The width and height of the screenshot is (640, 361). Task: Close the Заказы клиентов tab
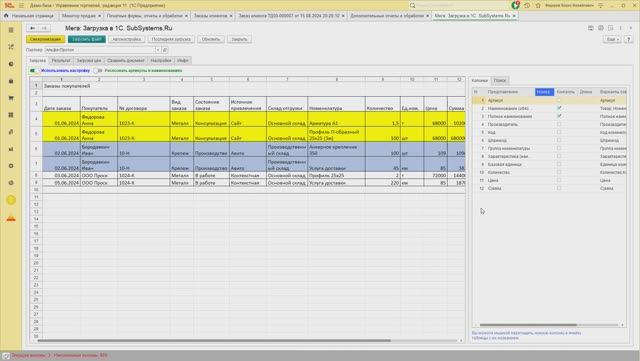tap(231, 16)
